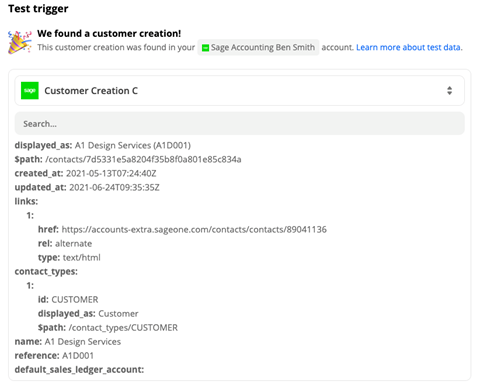Open Learn more about test data link
The width and height of the screenshot is (480, 385).
pyautogui.click(x=409, y=47)
